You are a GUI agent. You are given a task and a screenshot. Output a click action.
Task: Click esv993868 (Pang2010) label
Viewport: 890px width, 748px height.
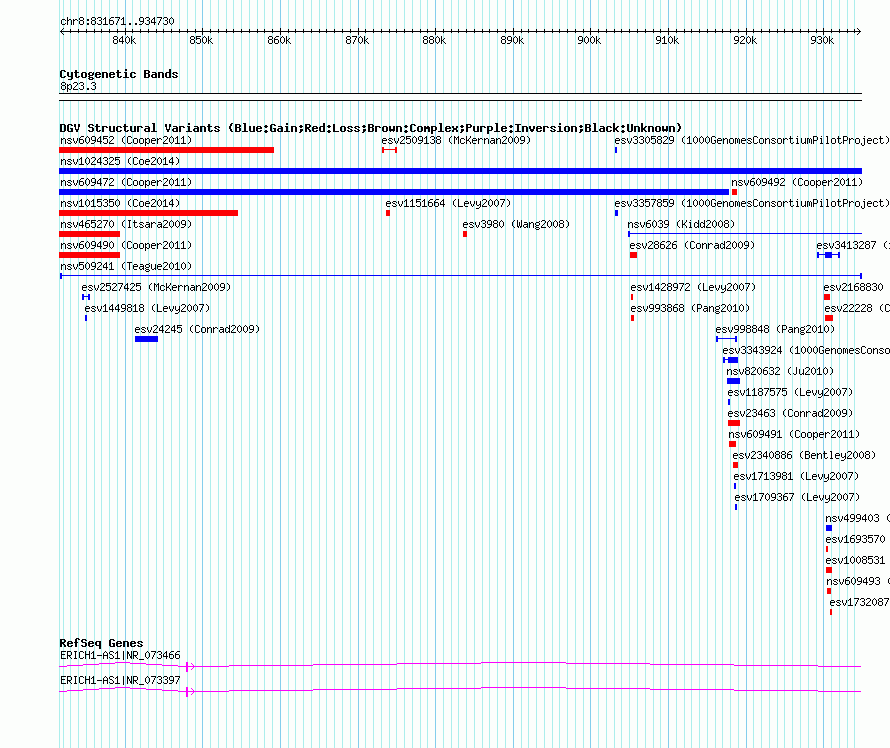tap(690, 308)
